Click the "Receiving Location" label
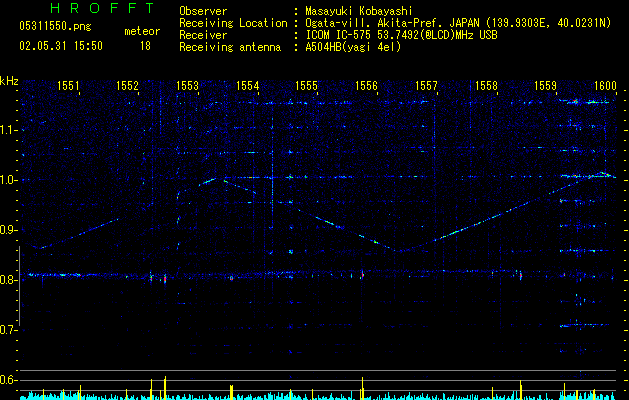 coord(233,23)
